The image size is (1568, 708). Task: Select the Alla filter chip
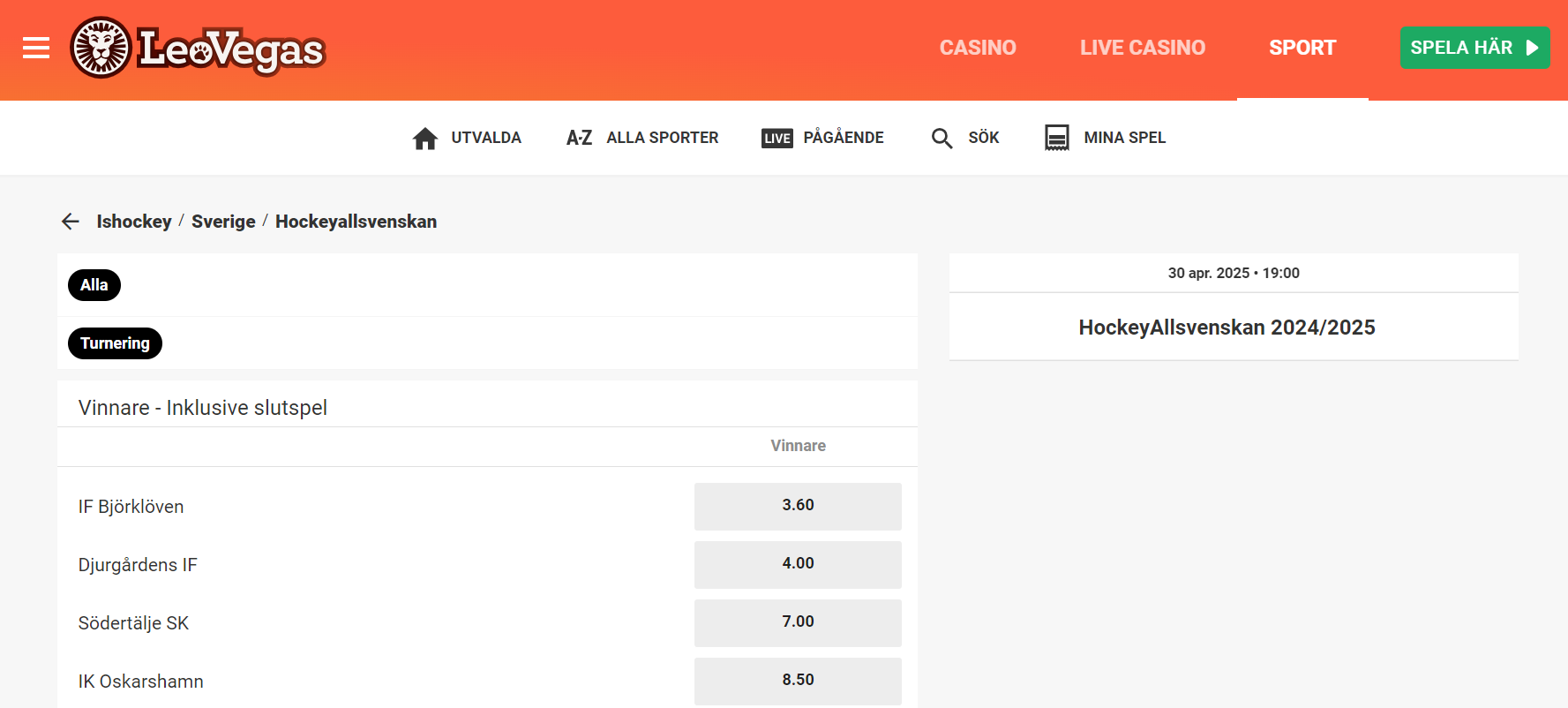tap(94, 285)
